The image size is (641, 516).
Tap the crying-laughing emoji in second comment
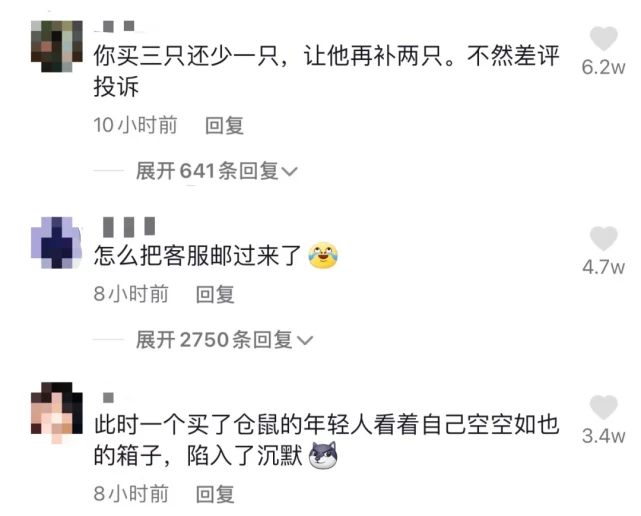[323, 256]
